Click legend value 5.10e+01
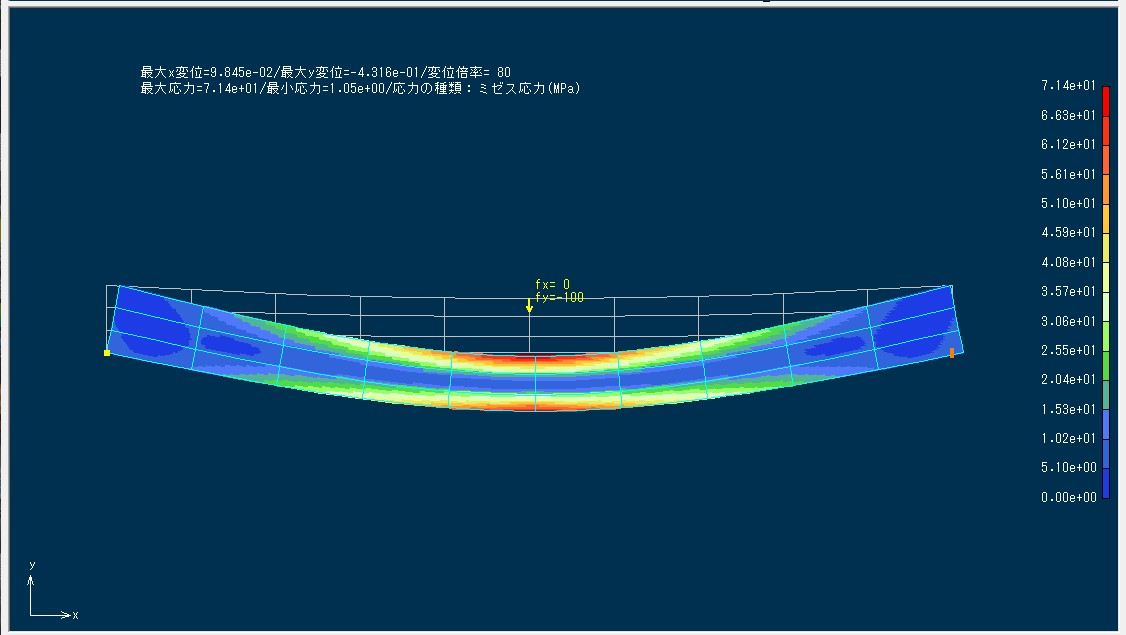 pos(1069,203)
